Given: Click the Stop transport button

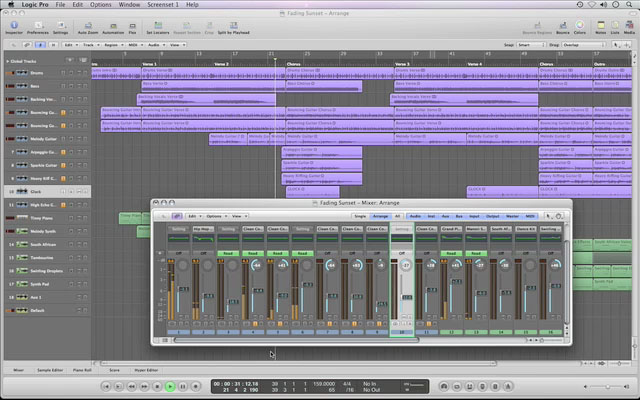Looking at the screenshot, I should (x=157, y=386).
